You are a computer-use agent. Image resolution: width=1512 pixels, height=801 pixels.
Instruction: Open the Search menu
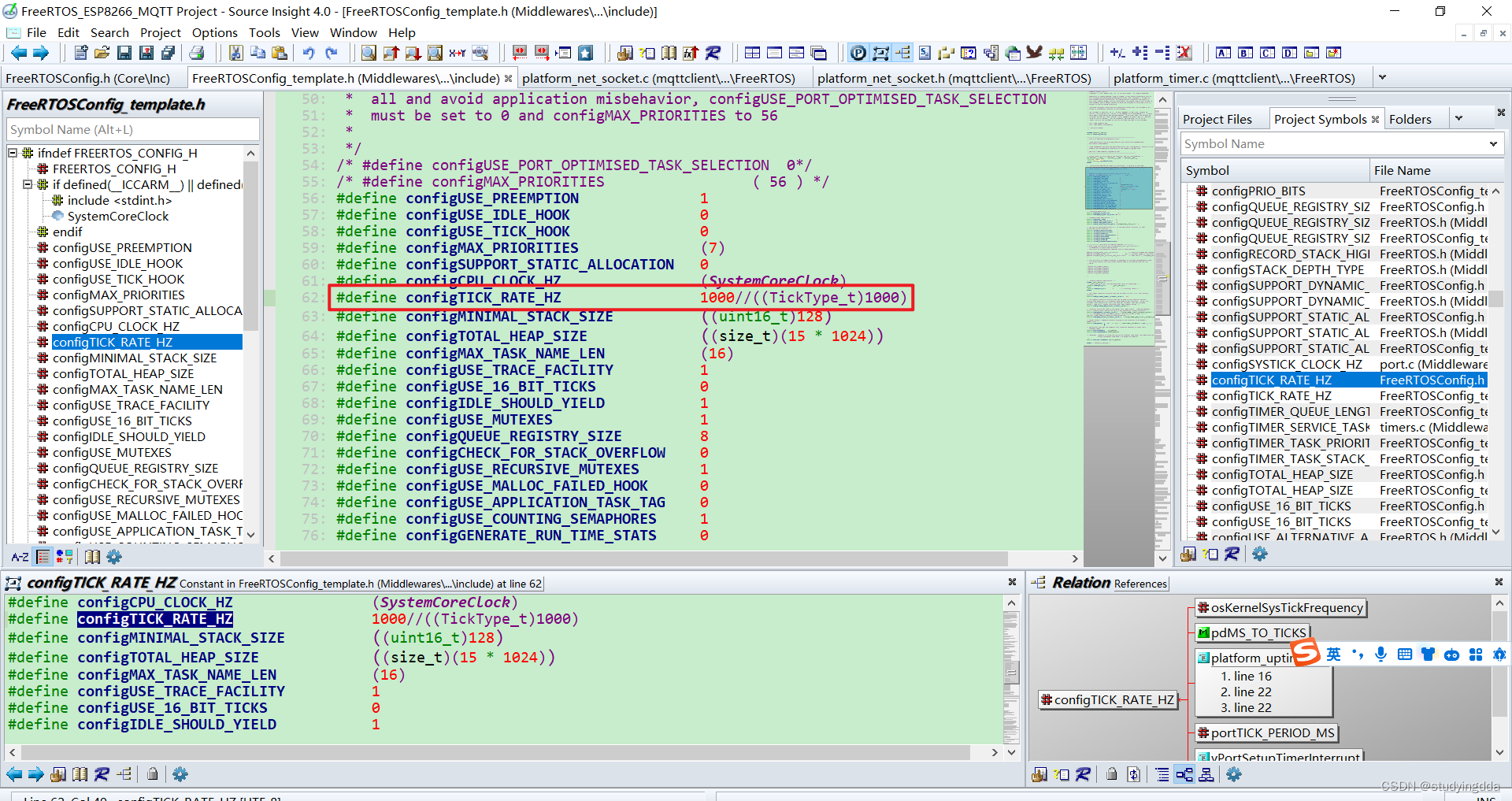109,32
